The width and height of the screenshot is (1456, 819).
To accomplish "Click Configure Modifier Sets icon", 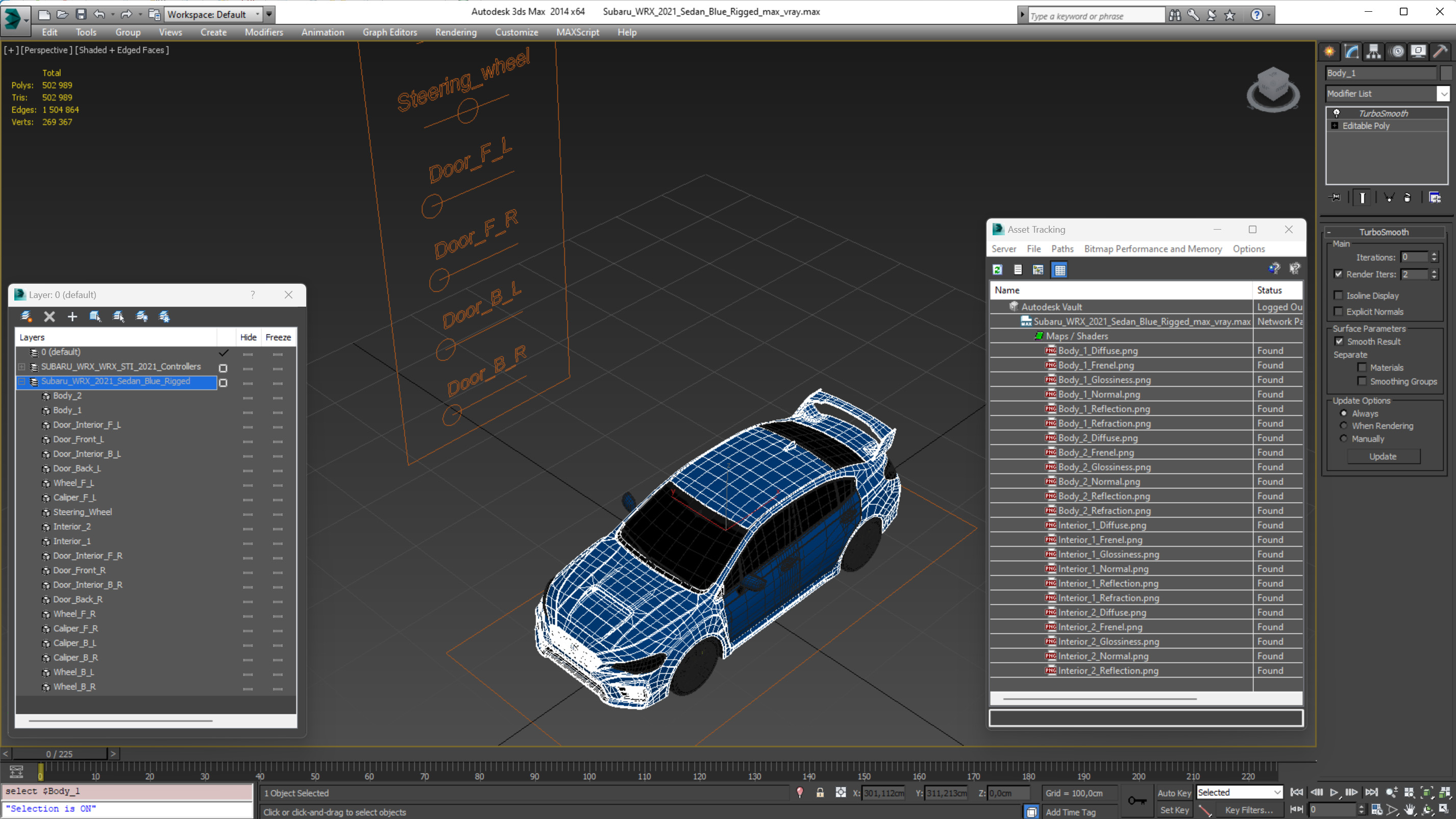I will point(1435,197).
